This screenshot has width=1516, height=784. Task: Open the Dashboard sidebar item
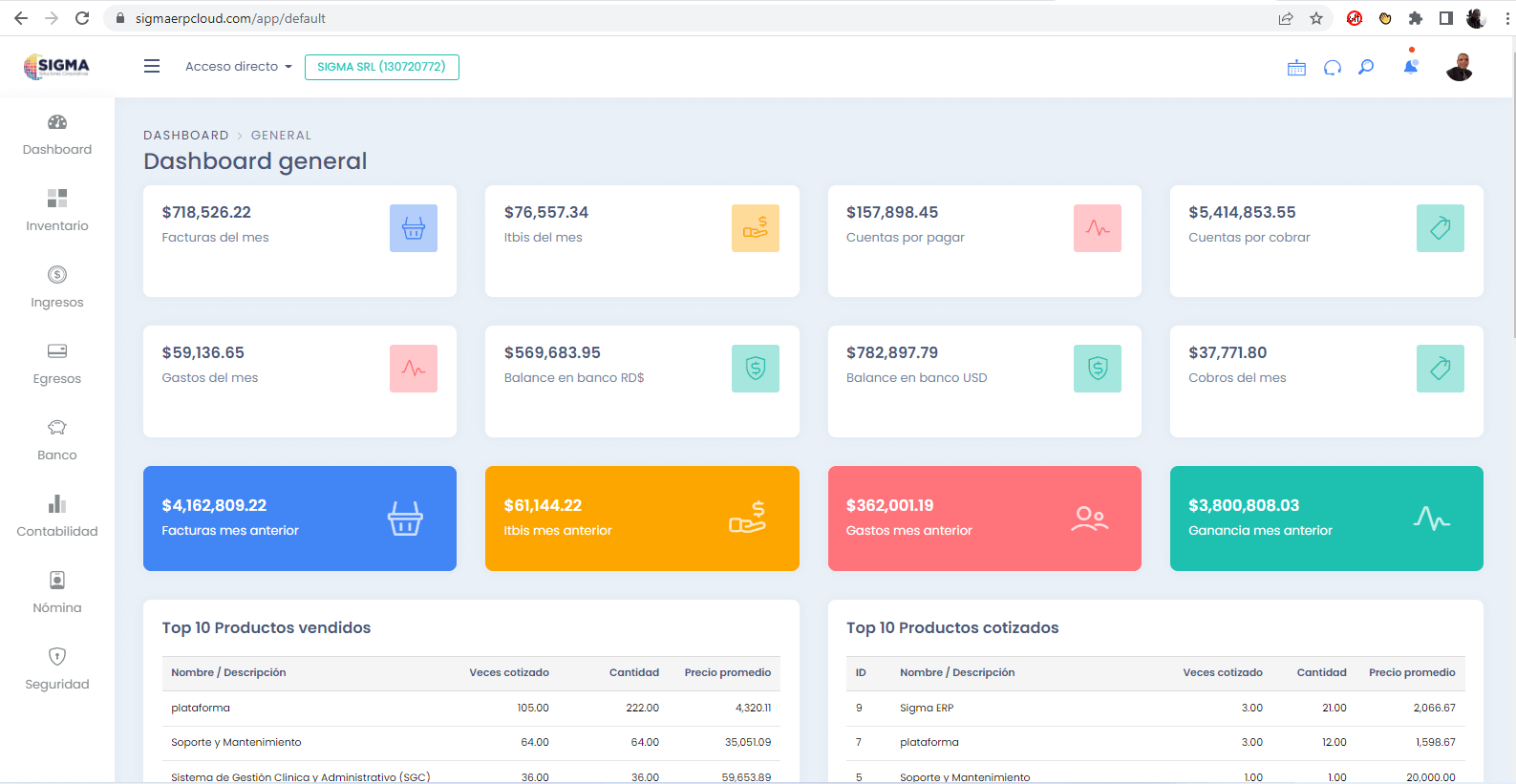(57, 135)
